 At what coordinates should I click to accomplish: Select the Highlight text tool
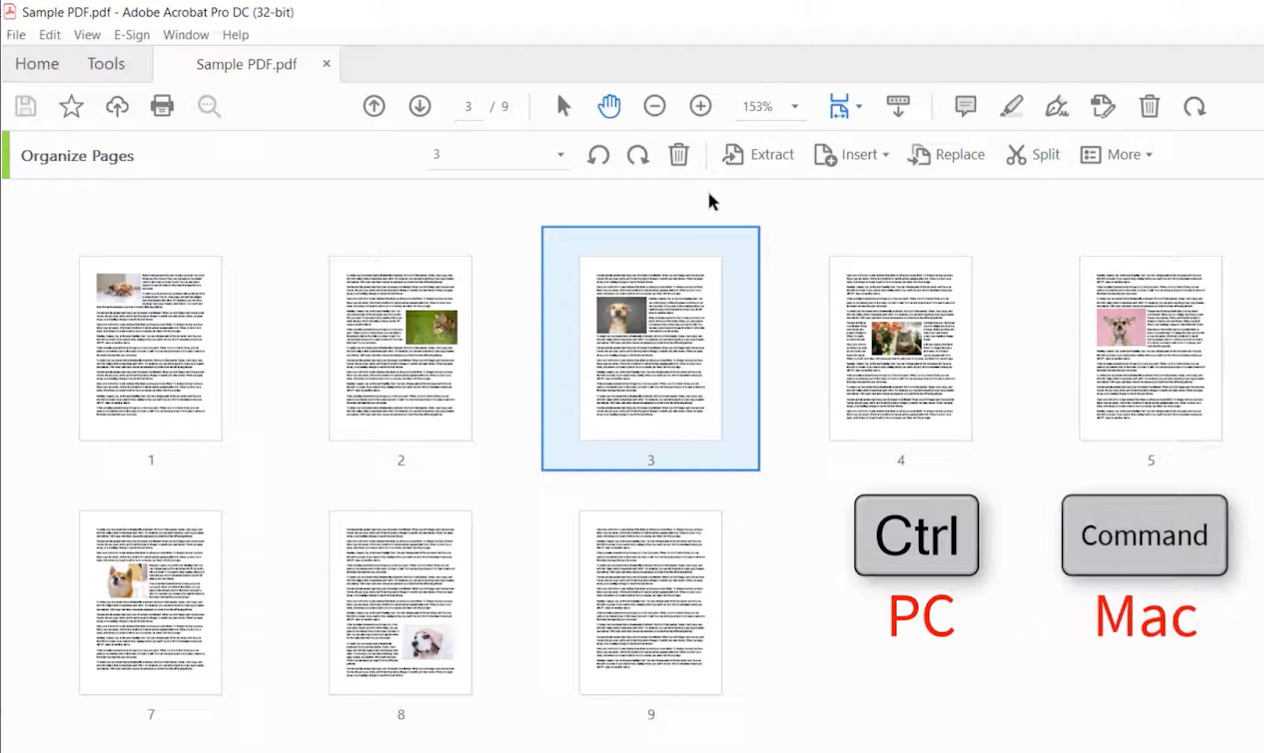click(x=1012, y=106)
